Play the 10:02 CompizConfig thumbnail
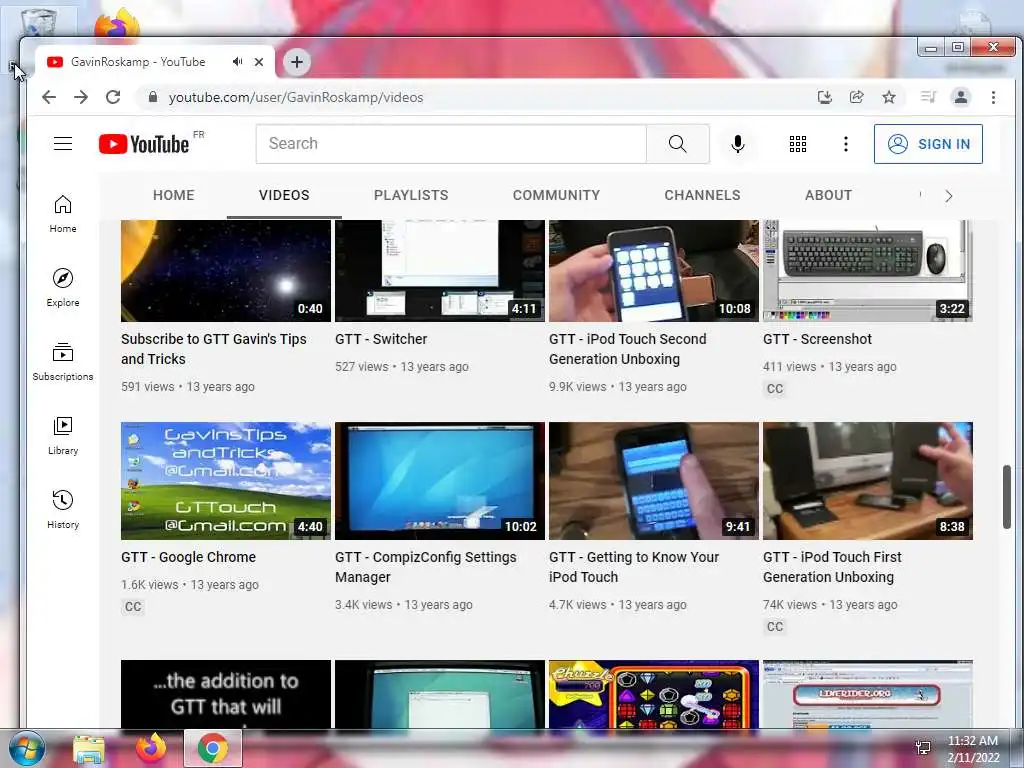Viewport: 1024px width, 768px height. coord(440,481)
